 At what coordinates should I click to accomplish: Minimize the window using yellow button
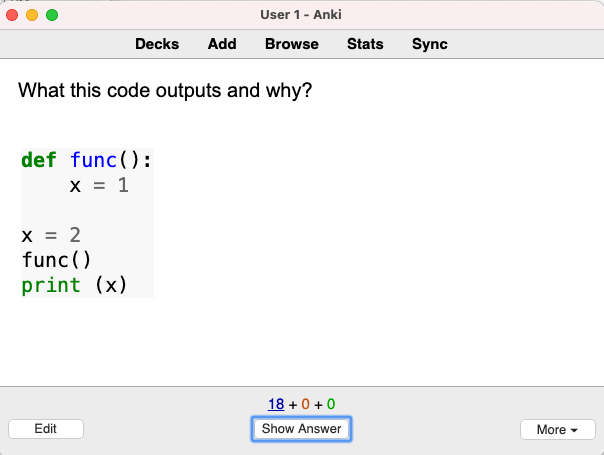(32, 15)
